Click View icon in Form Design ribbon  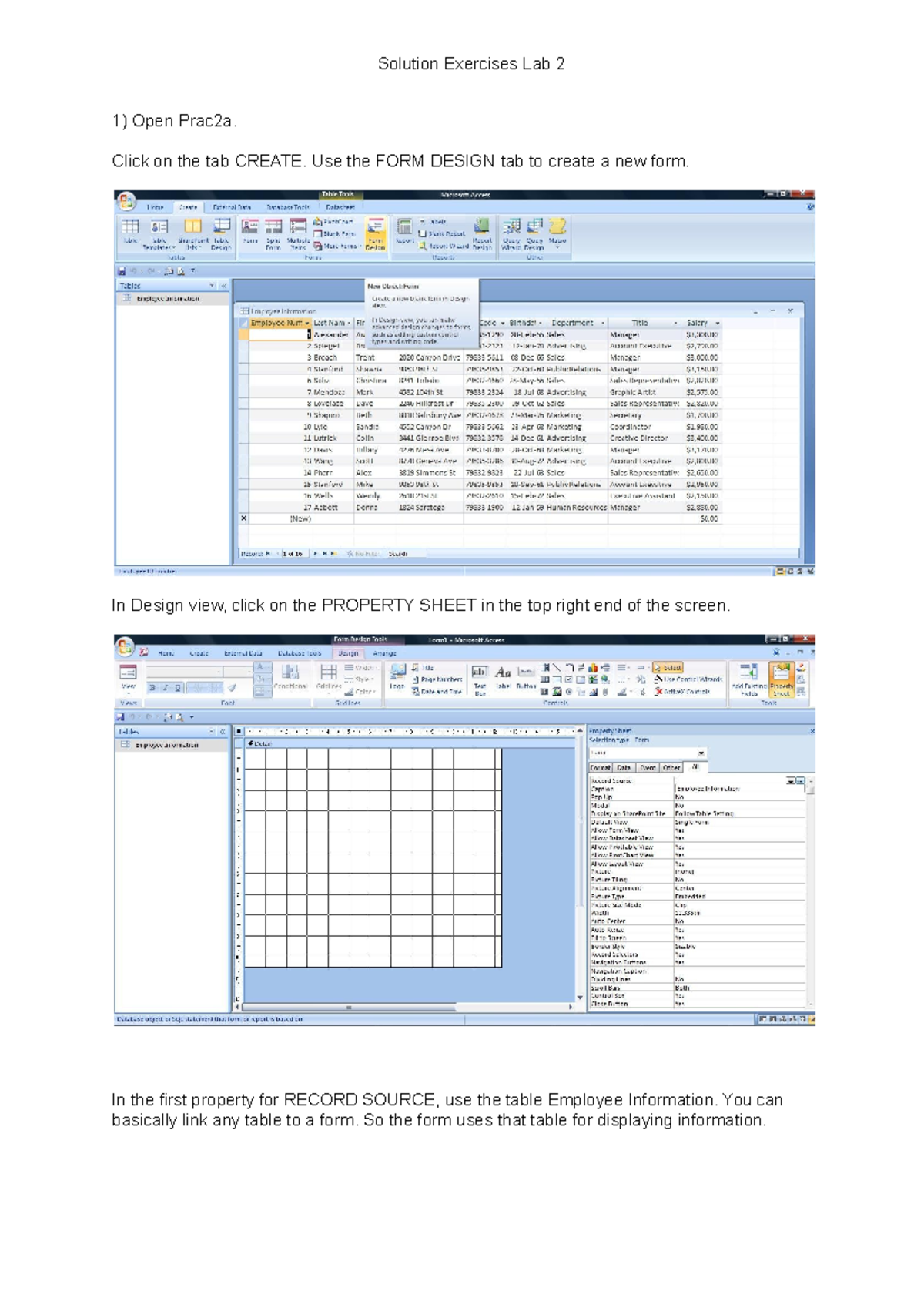128,678
